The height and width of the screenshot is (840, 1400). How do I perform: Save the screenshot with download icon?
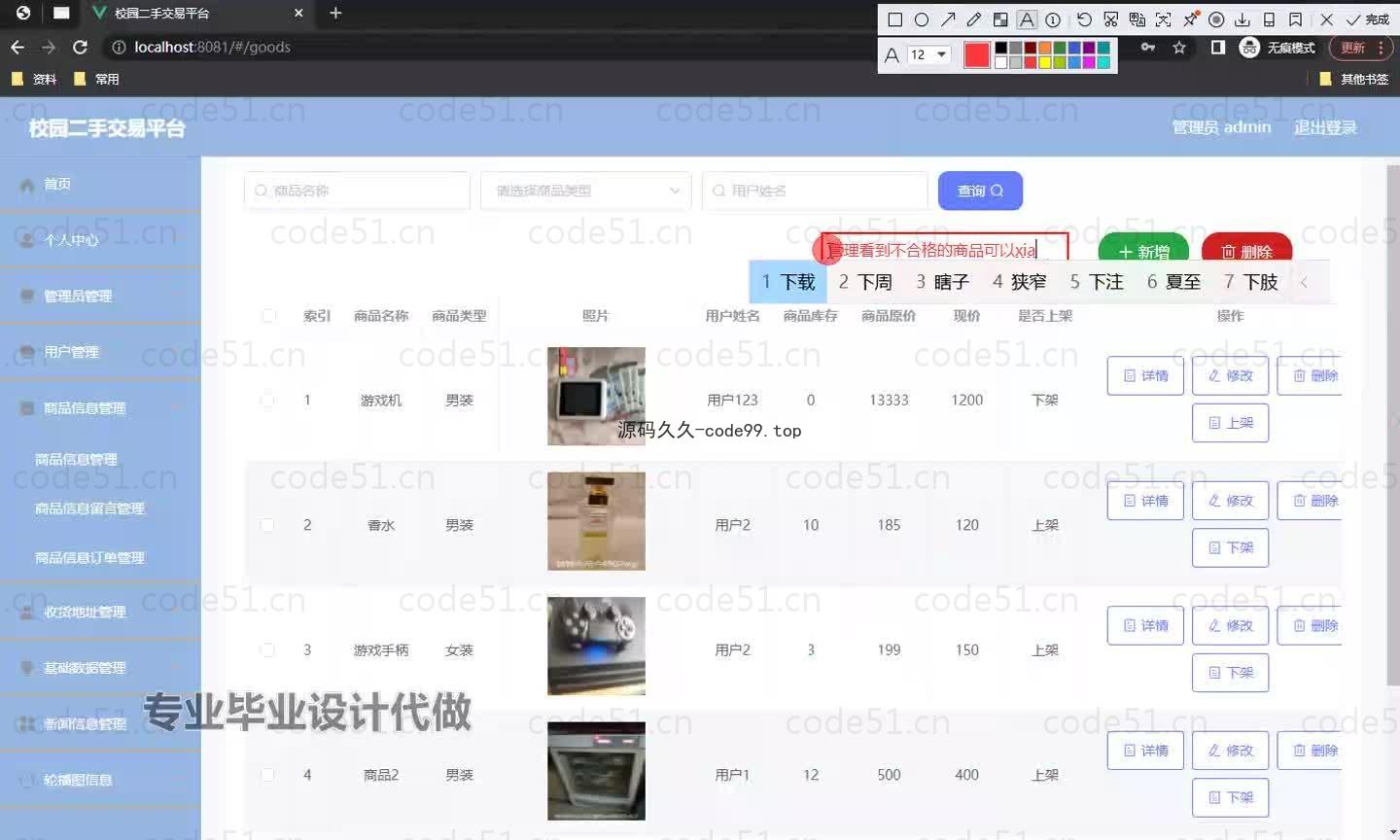click(x=1242, y=19)
